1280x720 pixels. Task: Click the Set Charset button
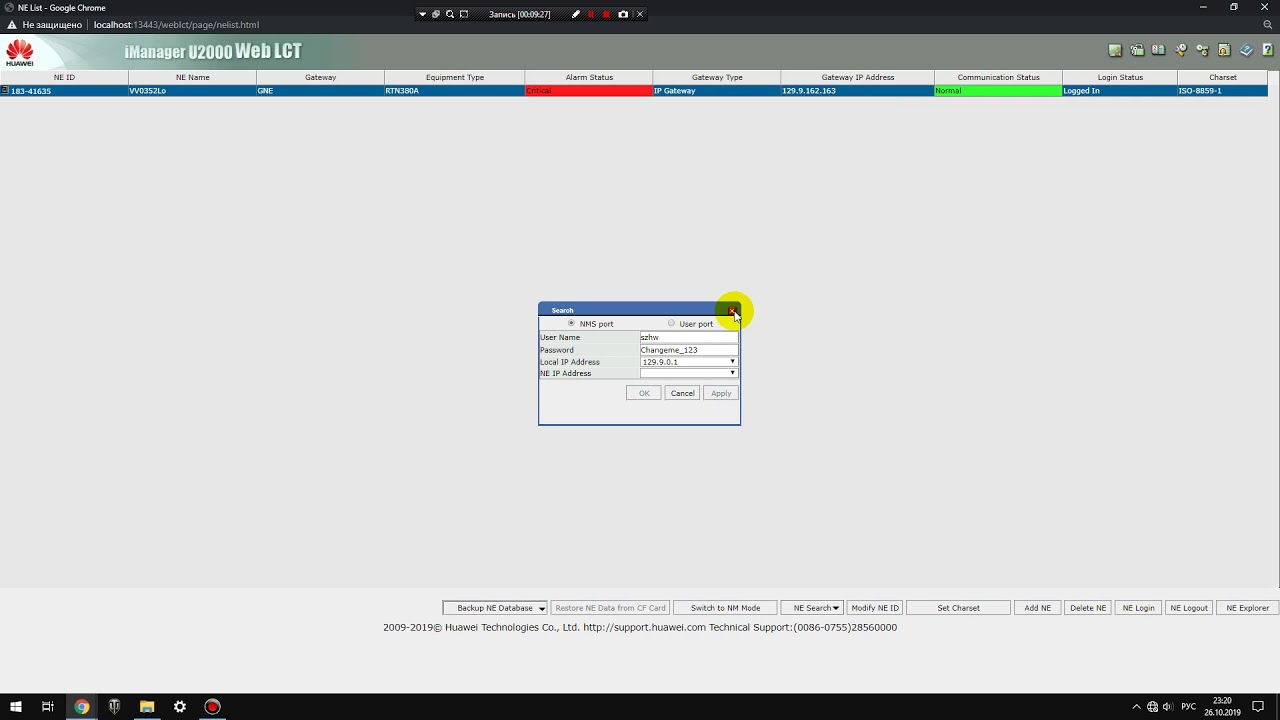click(x=958, y=608)
